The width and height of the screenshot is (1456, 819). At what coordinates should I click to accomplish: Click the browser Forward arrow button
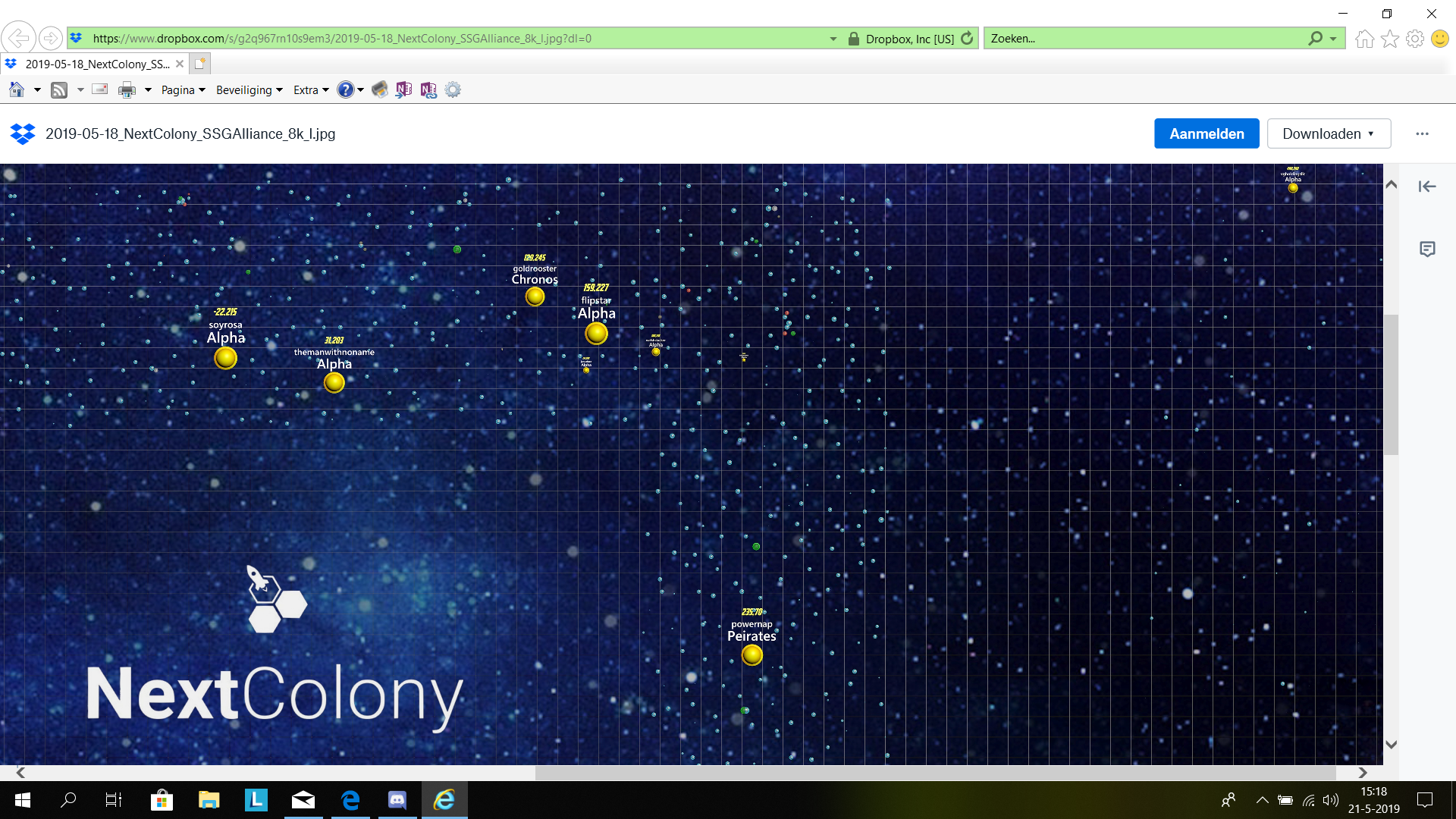pyautogui.click(x=50, y=38)
